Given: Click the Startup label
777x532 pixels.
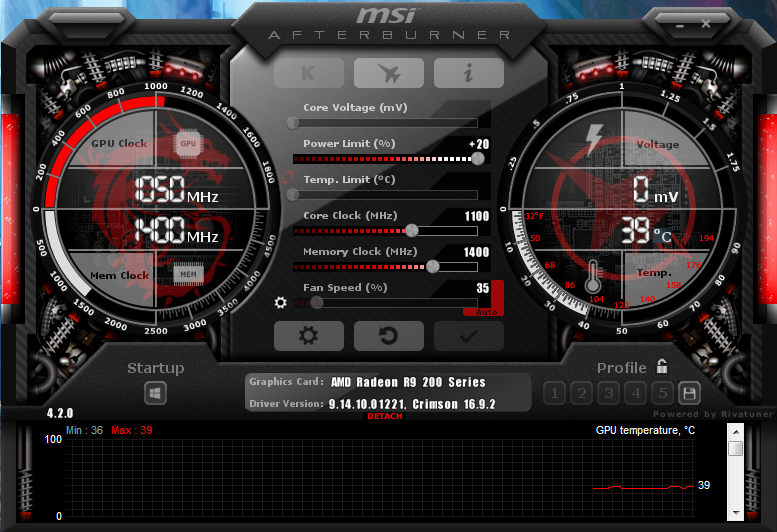Looking at the screenshot, I should (156, 368).
